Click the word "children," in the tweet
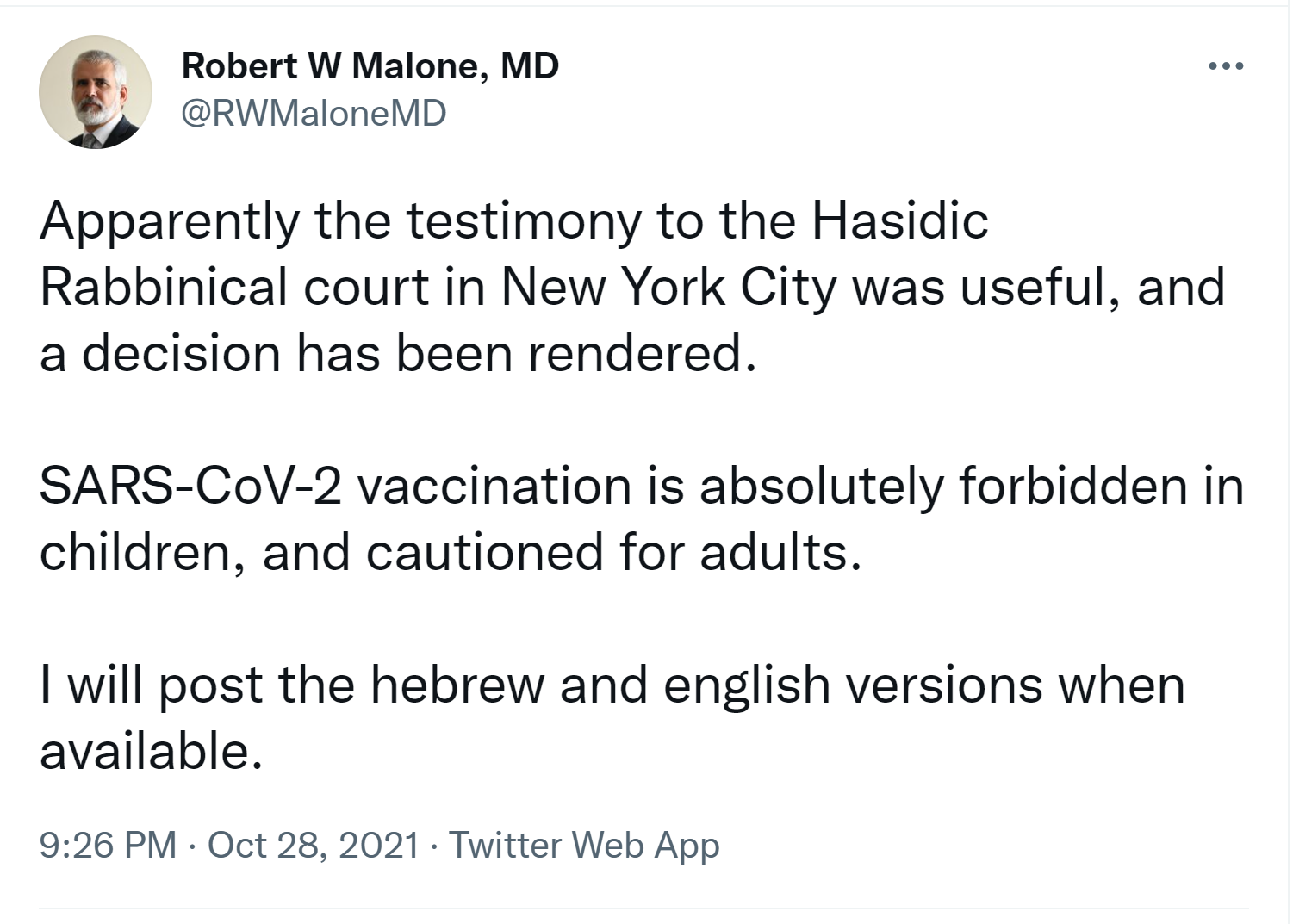This screenshot has width=1293, height=924. [143, 552]
